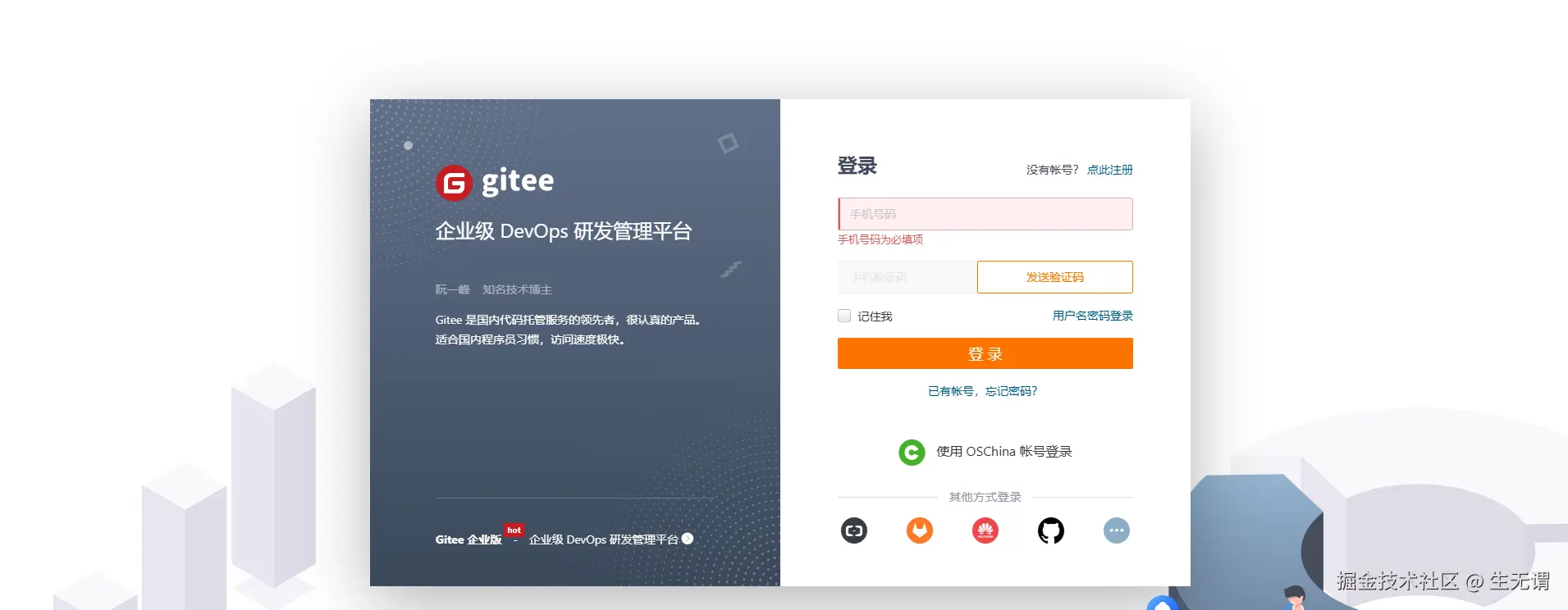Open more login methods ellipsis icon

(1117, 530)
